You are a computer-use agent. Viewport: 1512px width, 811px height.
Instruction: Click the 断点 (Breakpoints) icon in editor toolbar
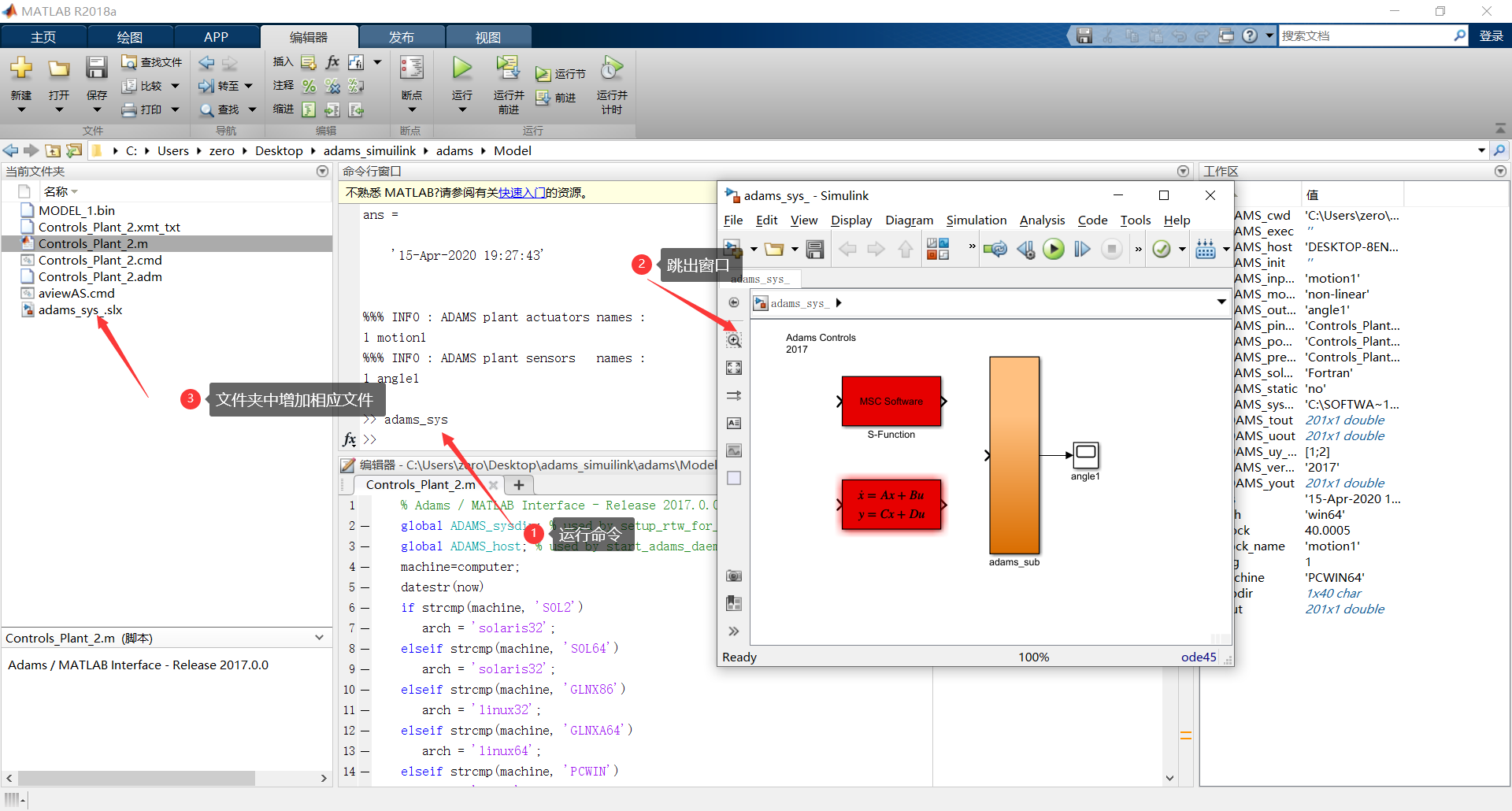tap(410, 68)
